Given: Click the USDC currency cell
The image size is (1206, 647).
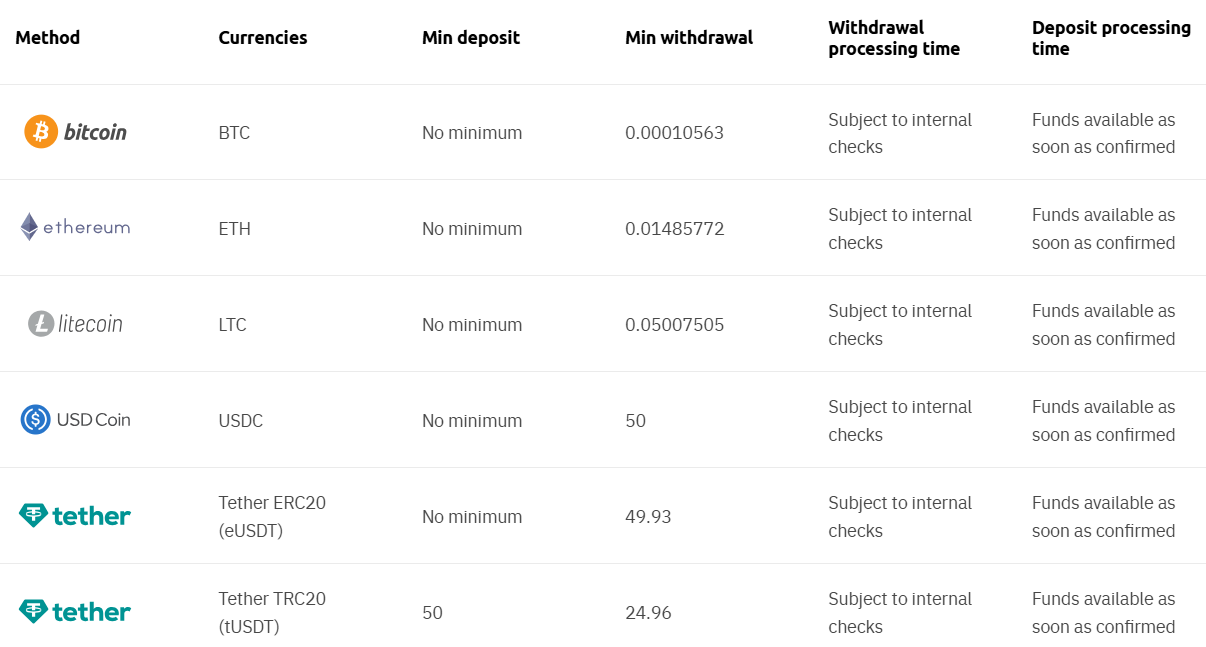Looking at the screenshot, I should point(241,421).
